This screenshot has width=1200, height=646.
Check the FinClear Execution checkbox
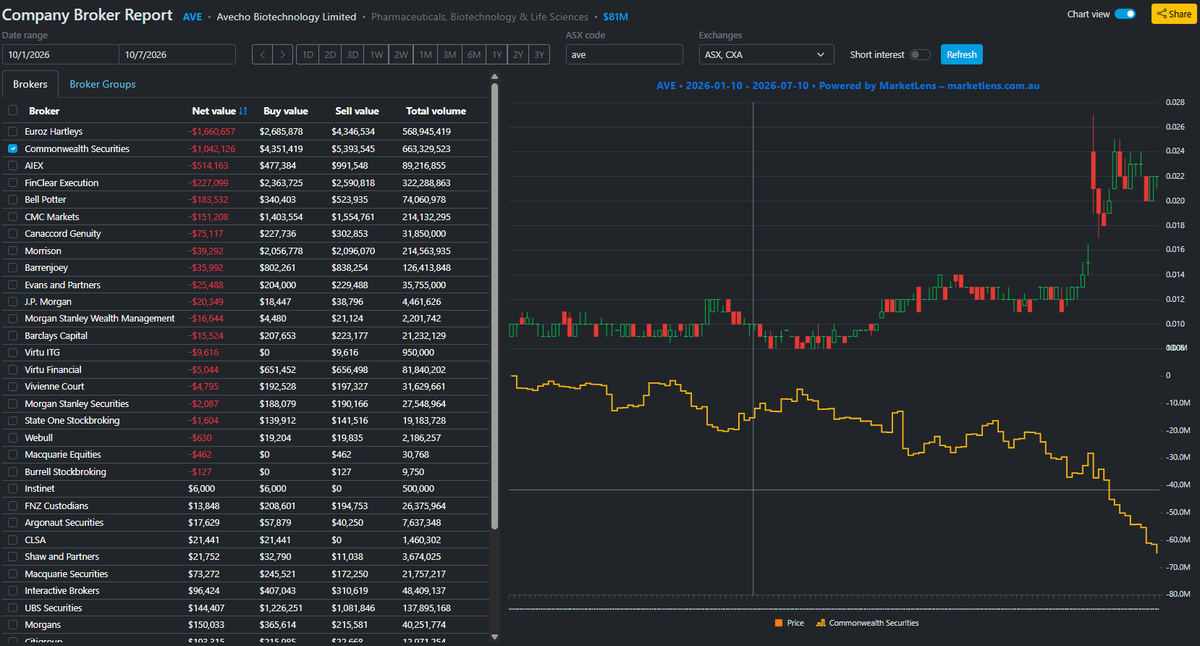12,183
